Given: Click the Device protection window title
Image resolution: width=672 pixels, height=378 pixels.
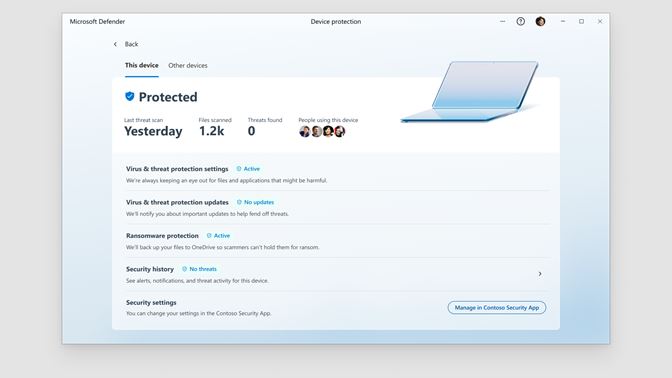Looking at the screenshot, I should pos(336,21).
